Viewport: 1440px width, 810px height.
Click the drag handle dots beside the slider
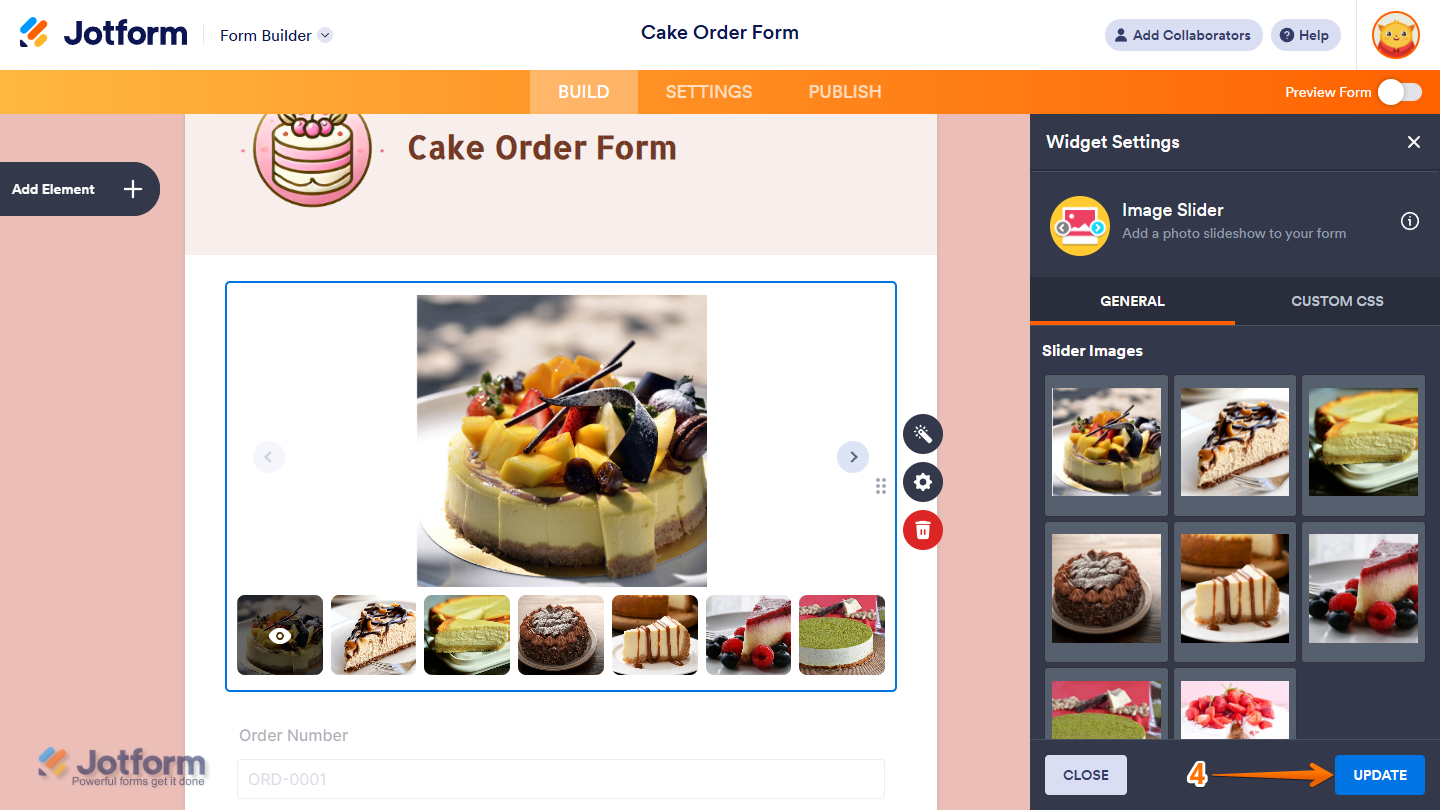tap(881, 486)
